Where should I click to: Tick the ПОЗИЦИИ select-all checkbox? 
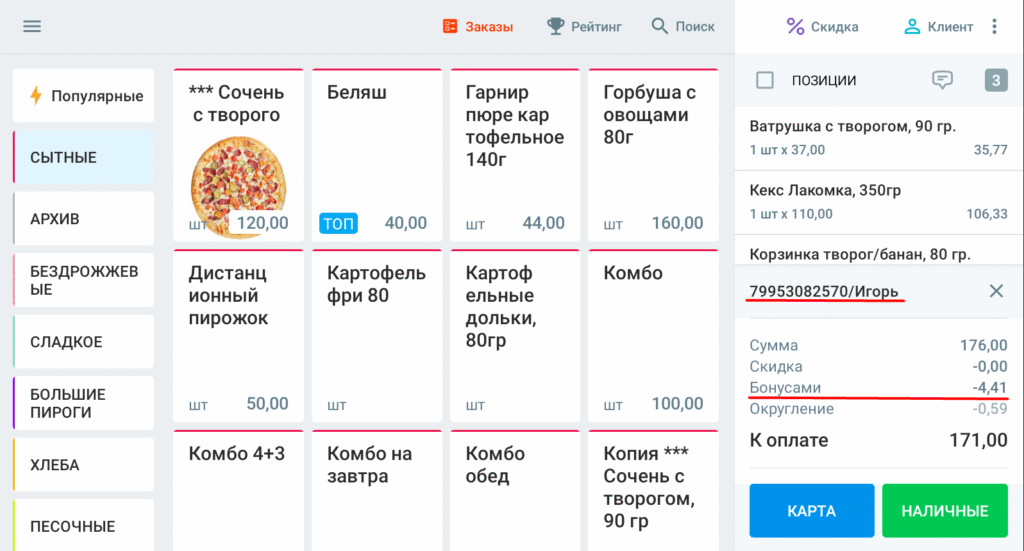coord(765,80)
